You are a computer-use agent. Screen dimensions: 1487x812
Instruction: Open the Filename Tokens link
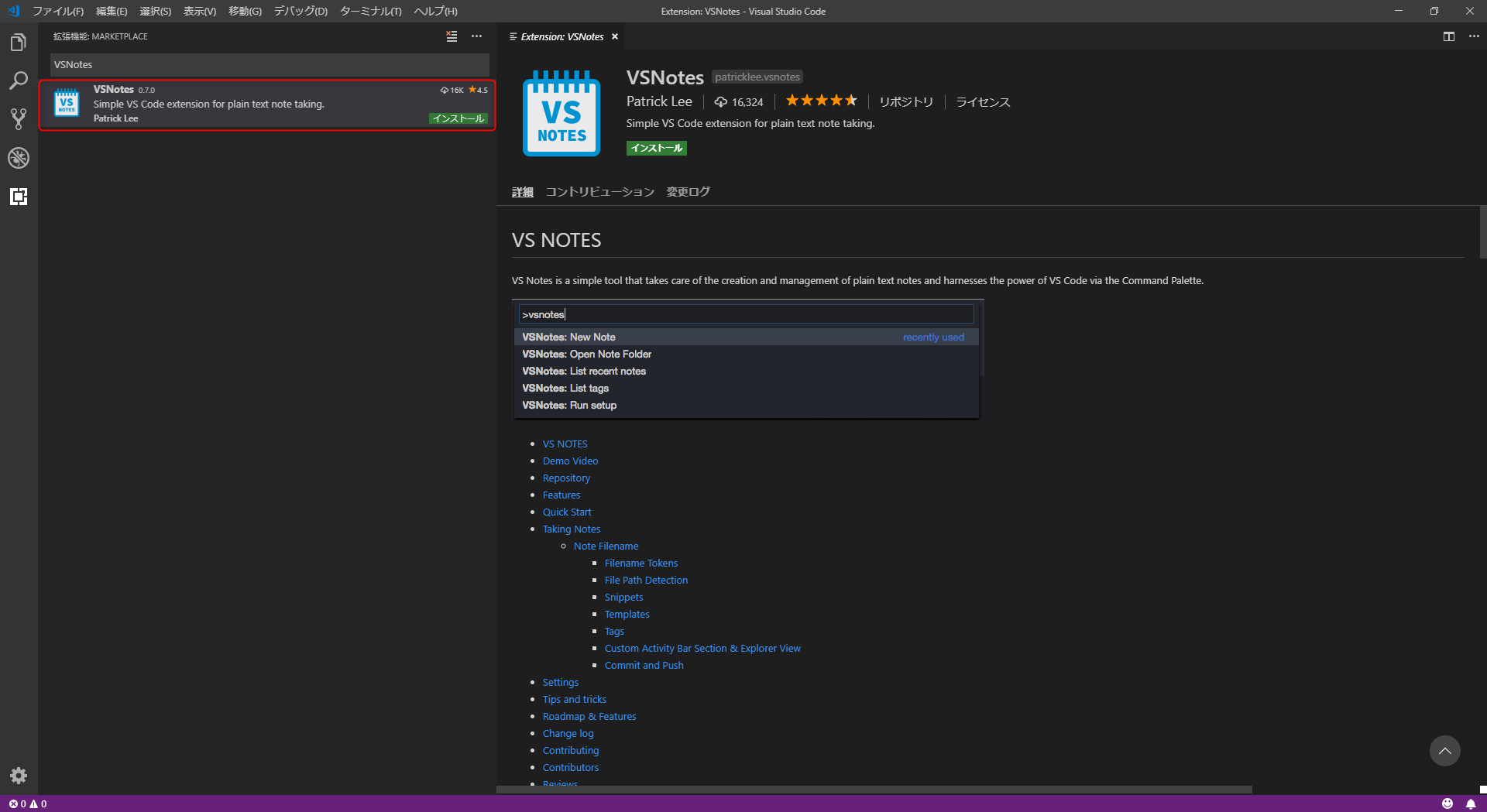(641, 563)
